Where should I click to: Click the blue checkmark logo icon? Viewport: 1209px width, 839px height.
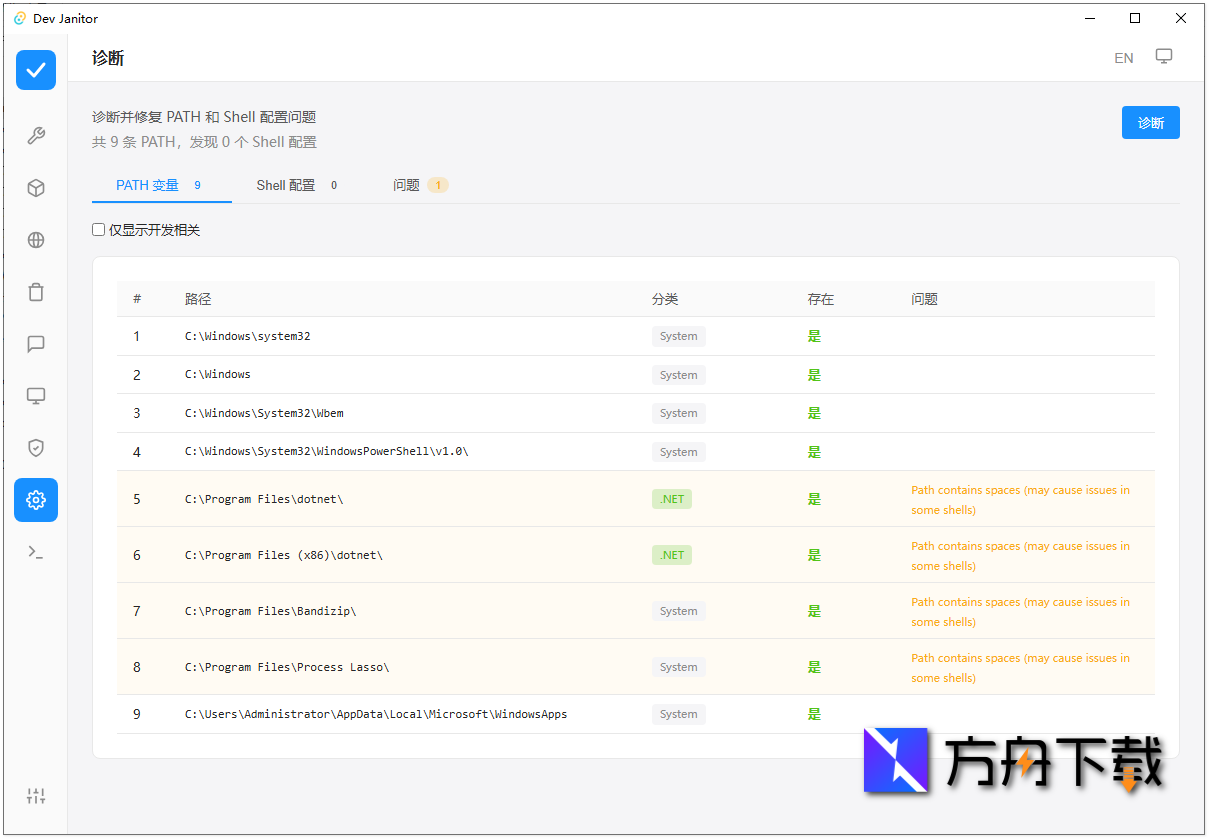36,70
